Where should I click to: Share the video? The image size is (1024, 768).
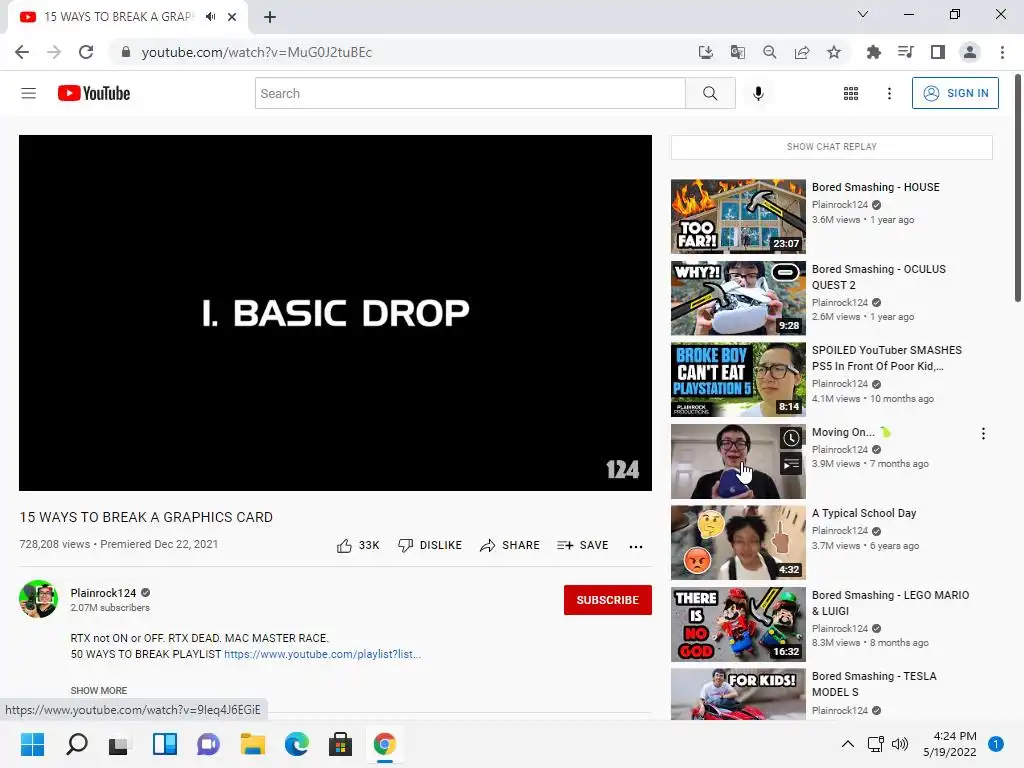point(509,545)
